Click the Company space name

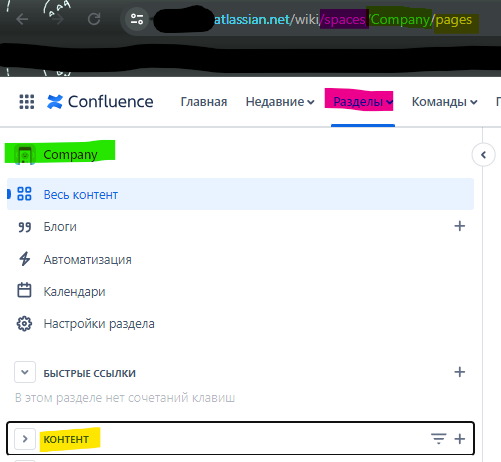[70, 155]
